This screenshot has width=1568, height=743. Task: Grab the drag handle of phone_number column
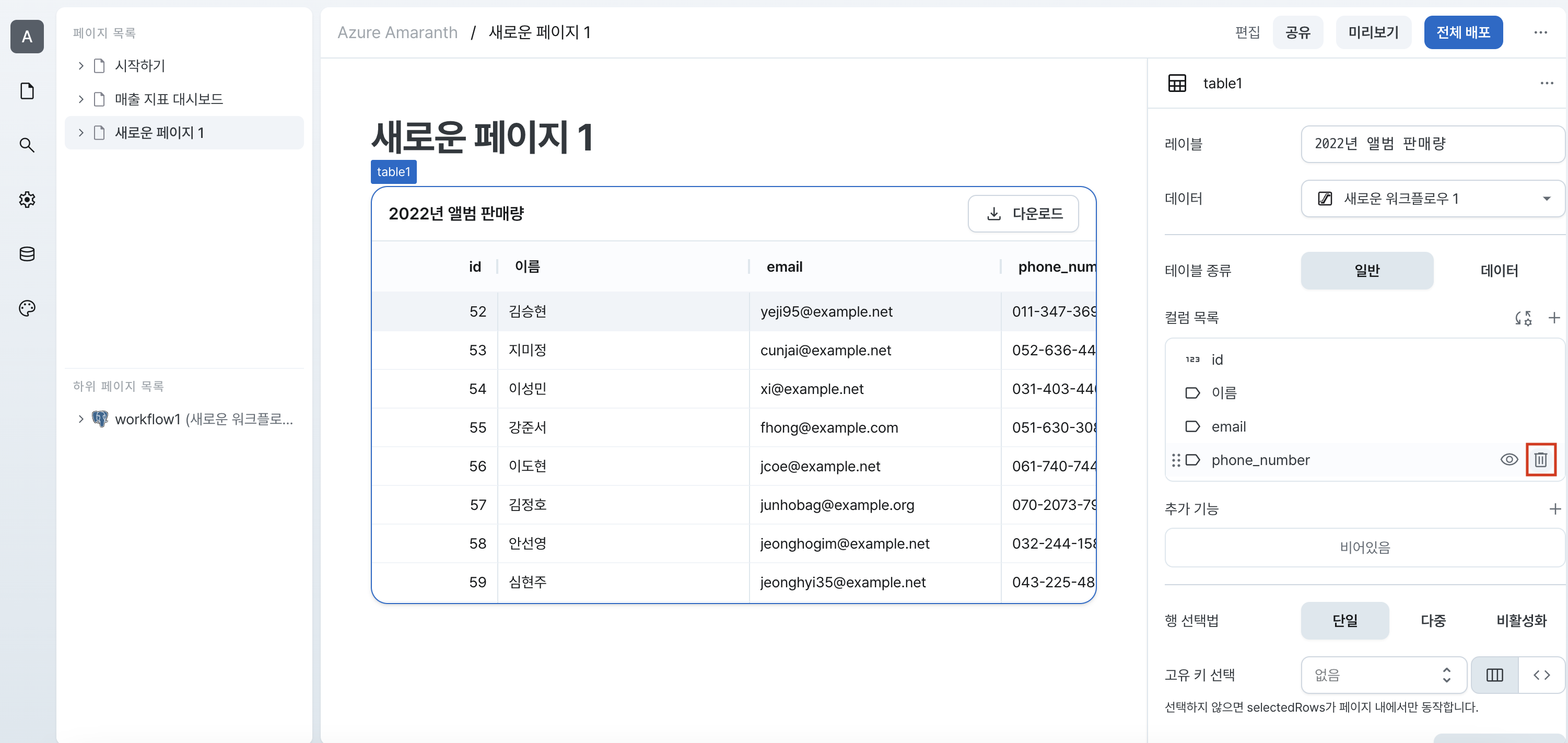[1175, 460]
